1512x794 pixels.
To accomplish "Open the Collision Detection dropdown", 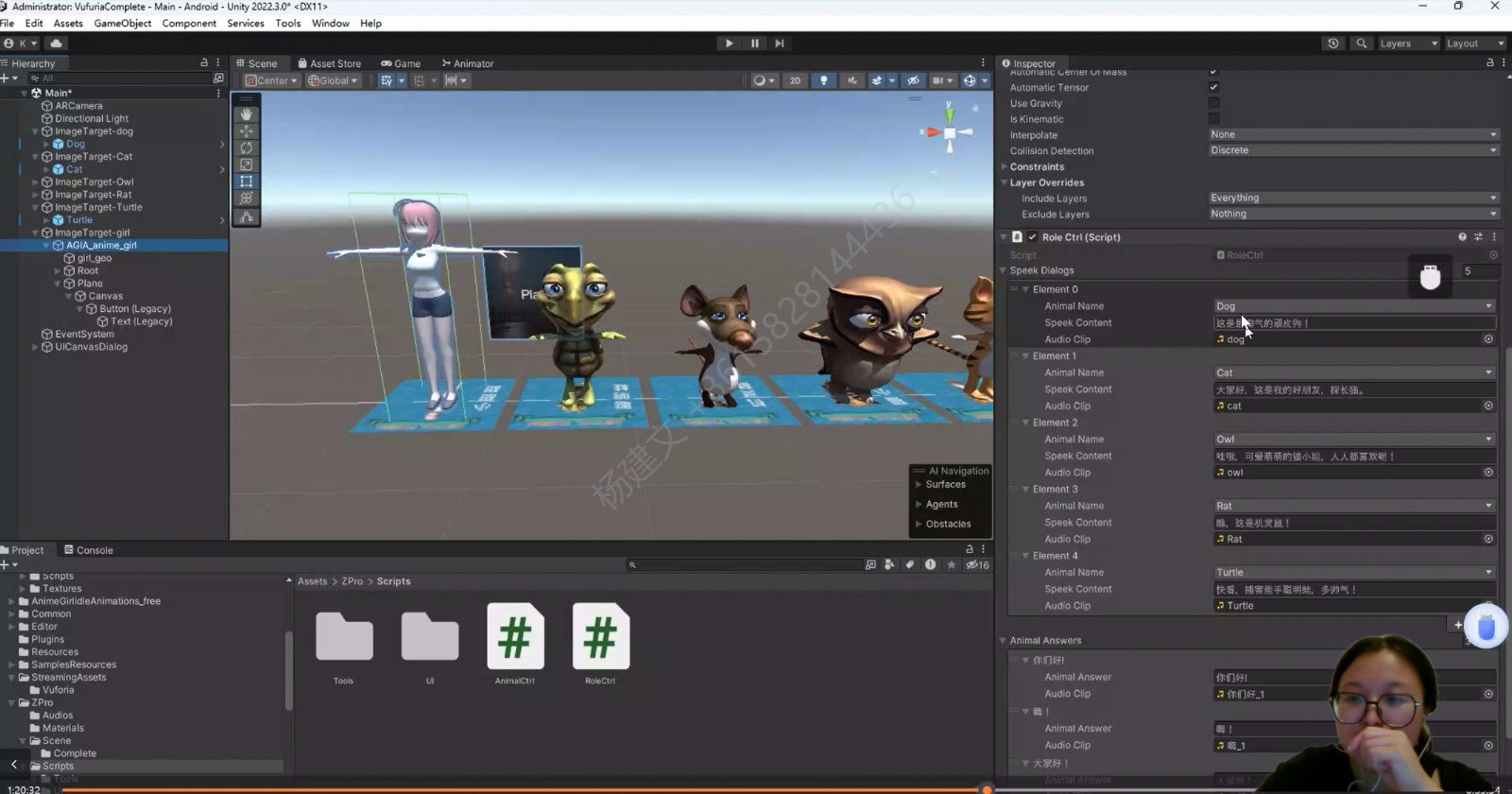I will 1353,150.
